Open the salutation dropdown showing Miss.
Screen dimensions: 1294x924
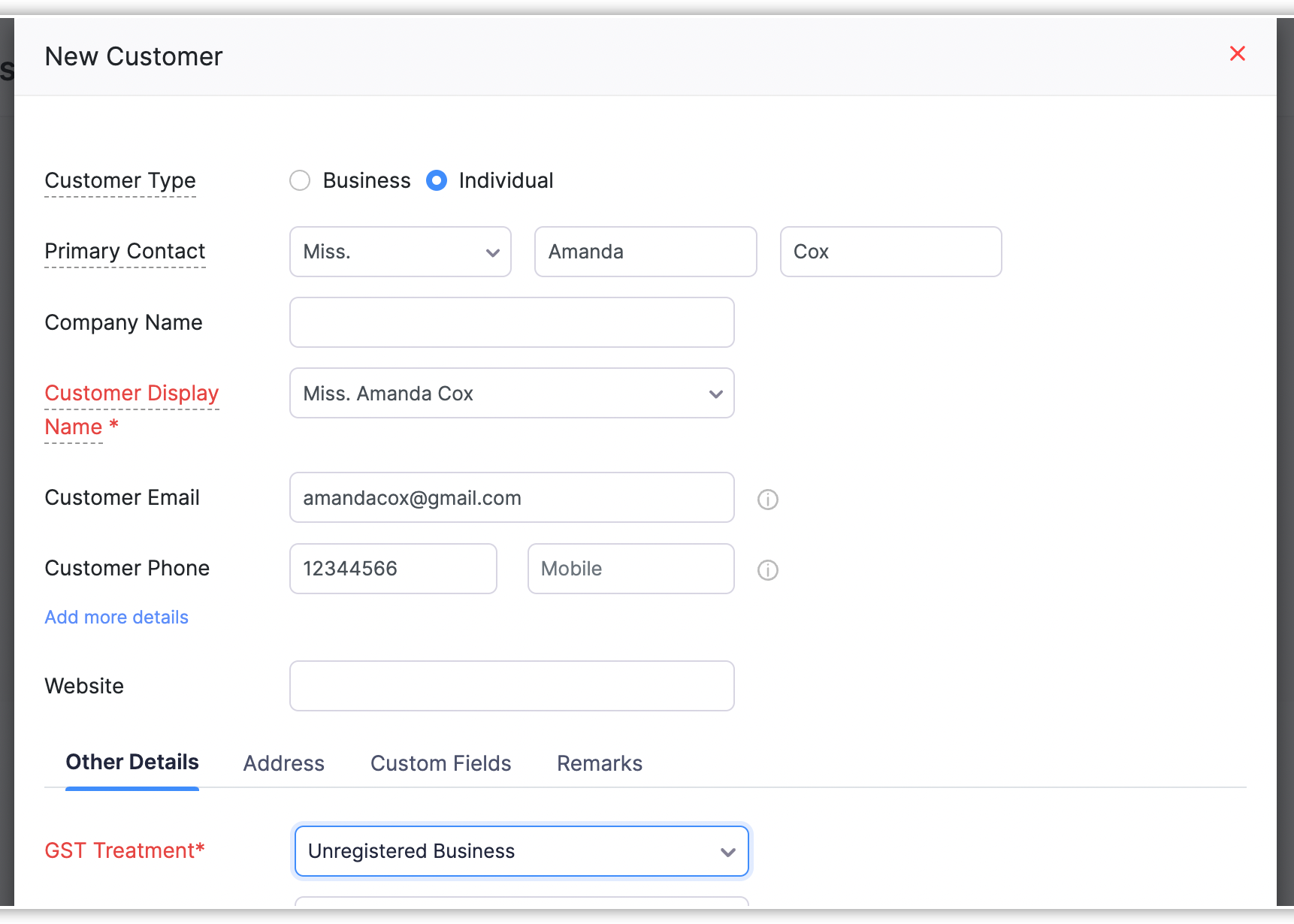tap(400, 252)
